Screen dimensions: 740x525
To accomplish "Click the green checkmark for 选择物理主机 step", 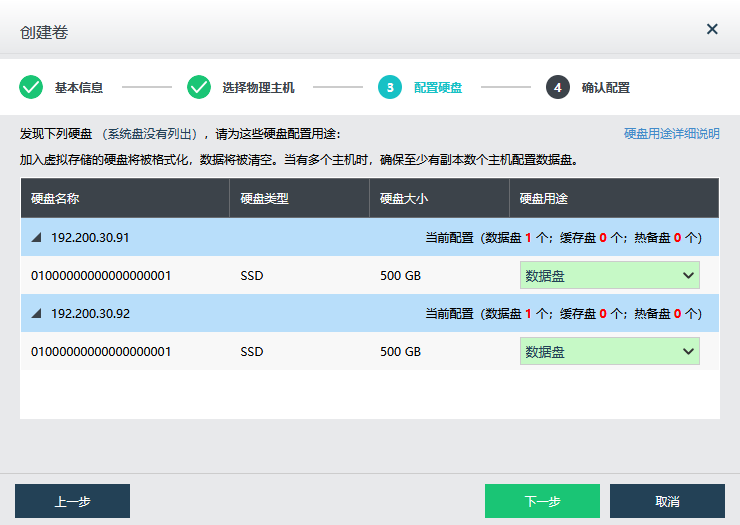I will [199, 87].
